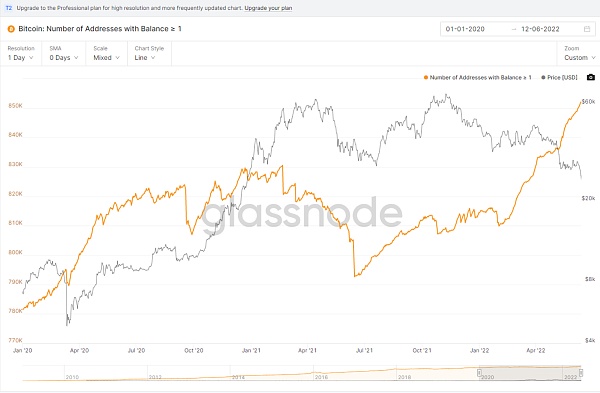Toggle the Number of Addresses legend series
The width and height of the screenshot is (600, 393).
(x=478, y=78)
